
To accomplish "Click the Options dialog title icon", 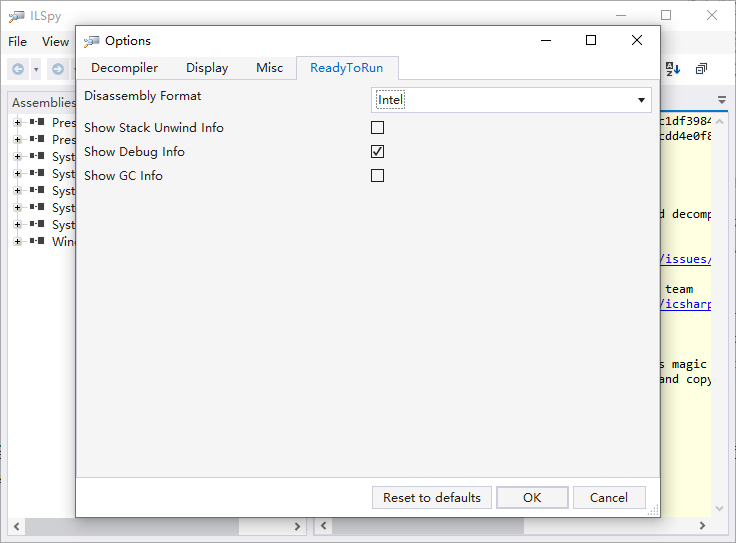I will tap(92, 41).
